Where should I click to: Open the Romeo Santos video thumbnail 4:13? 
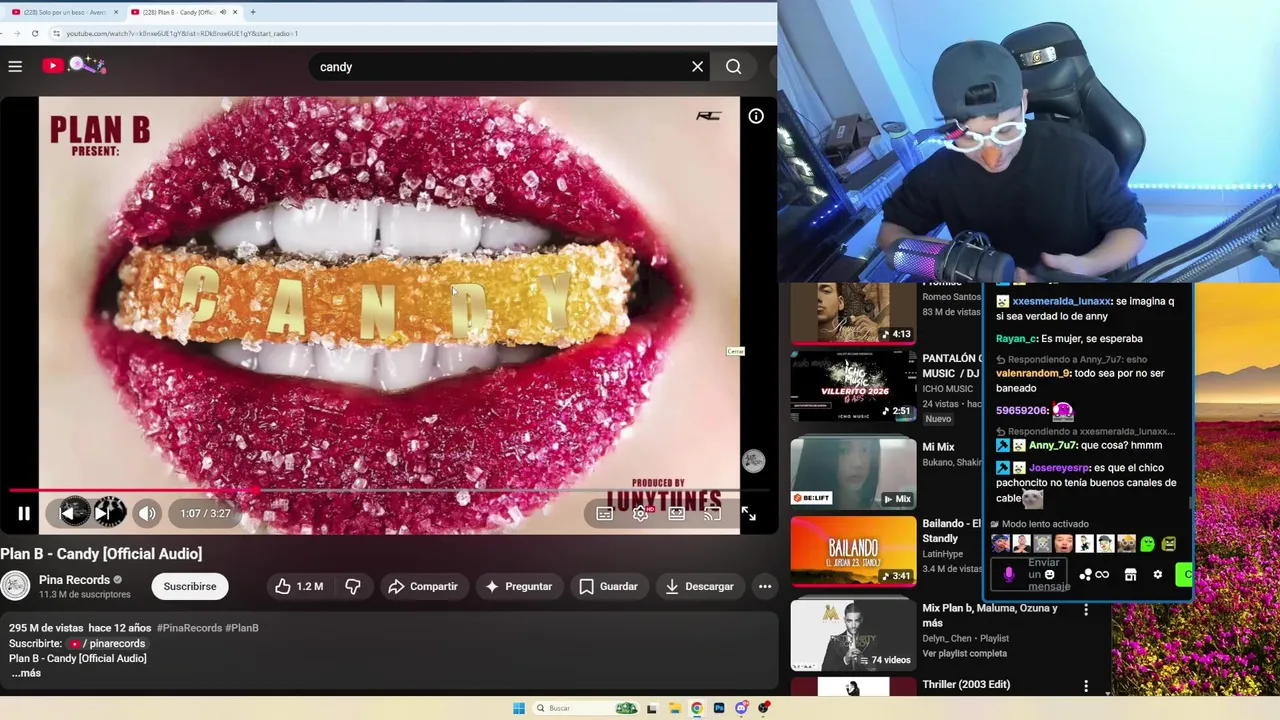pyautogui.click(x=853, y=313)
